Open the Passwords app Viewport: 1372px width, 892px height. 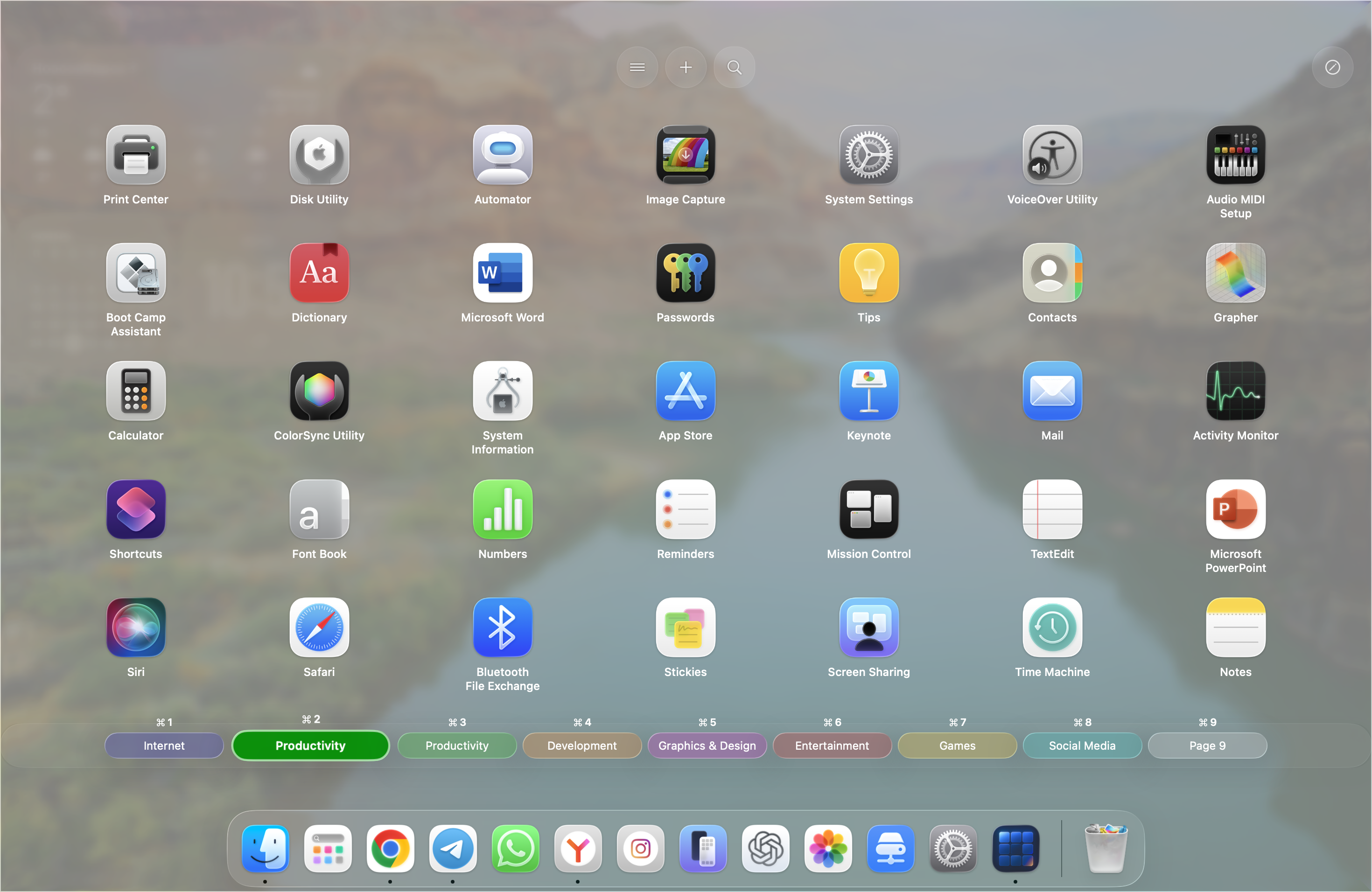click(x=685, y=273)
